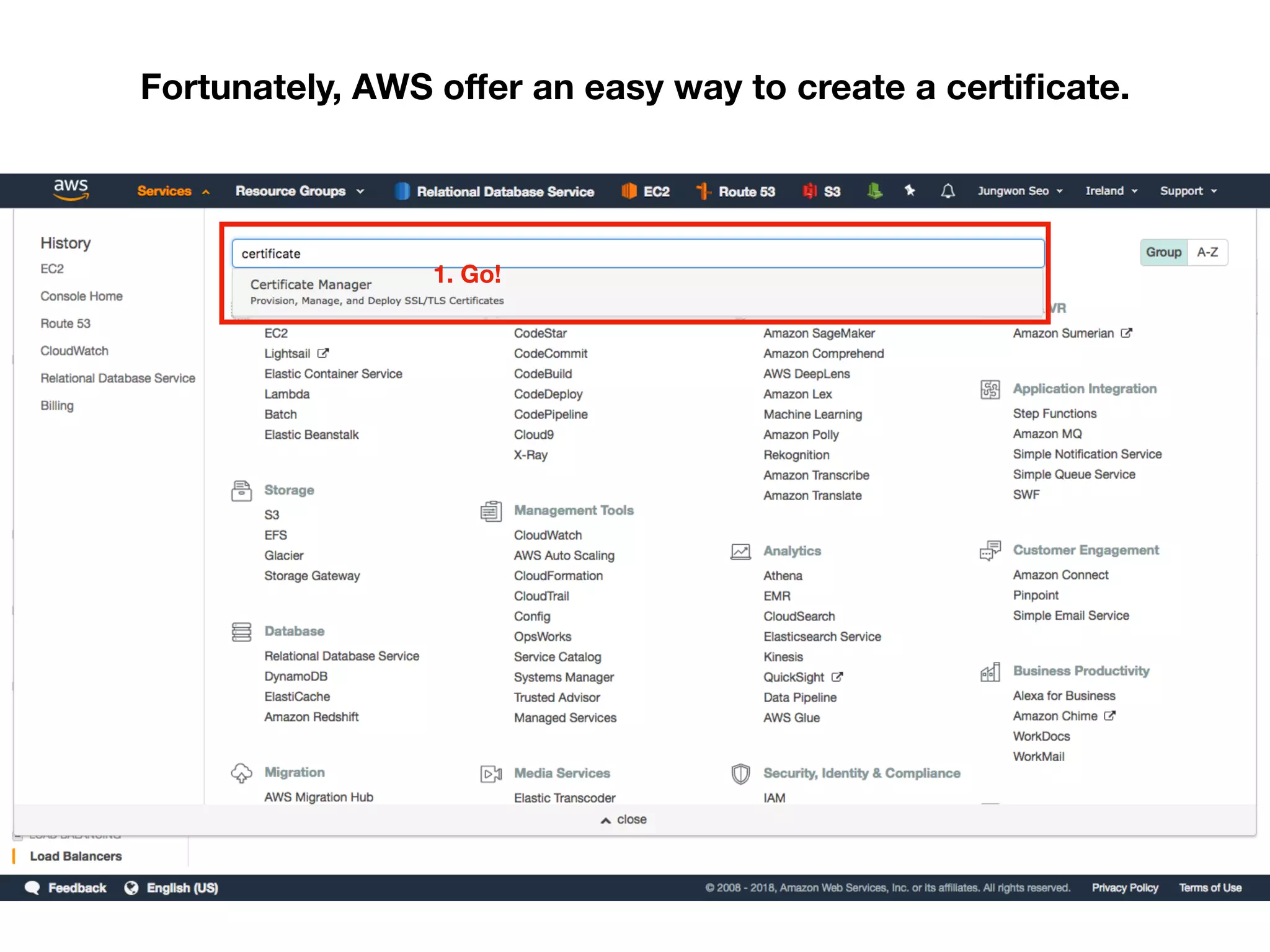Click the Lightsail external link icon

[323, 353]
